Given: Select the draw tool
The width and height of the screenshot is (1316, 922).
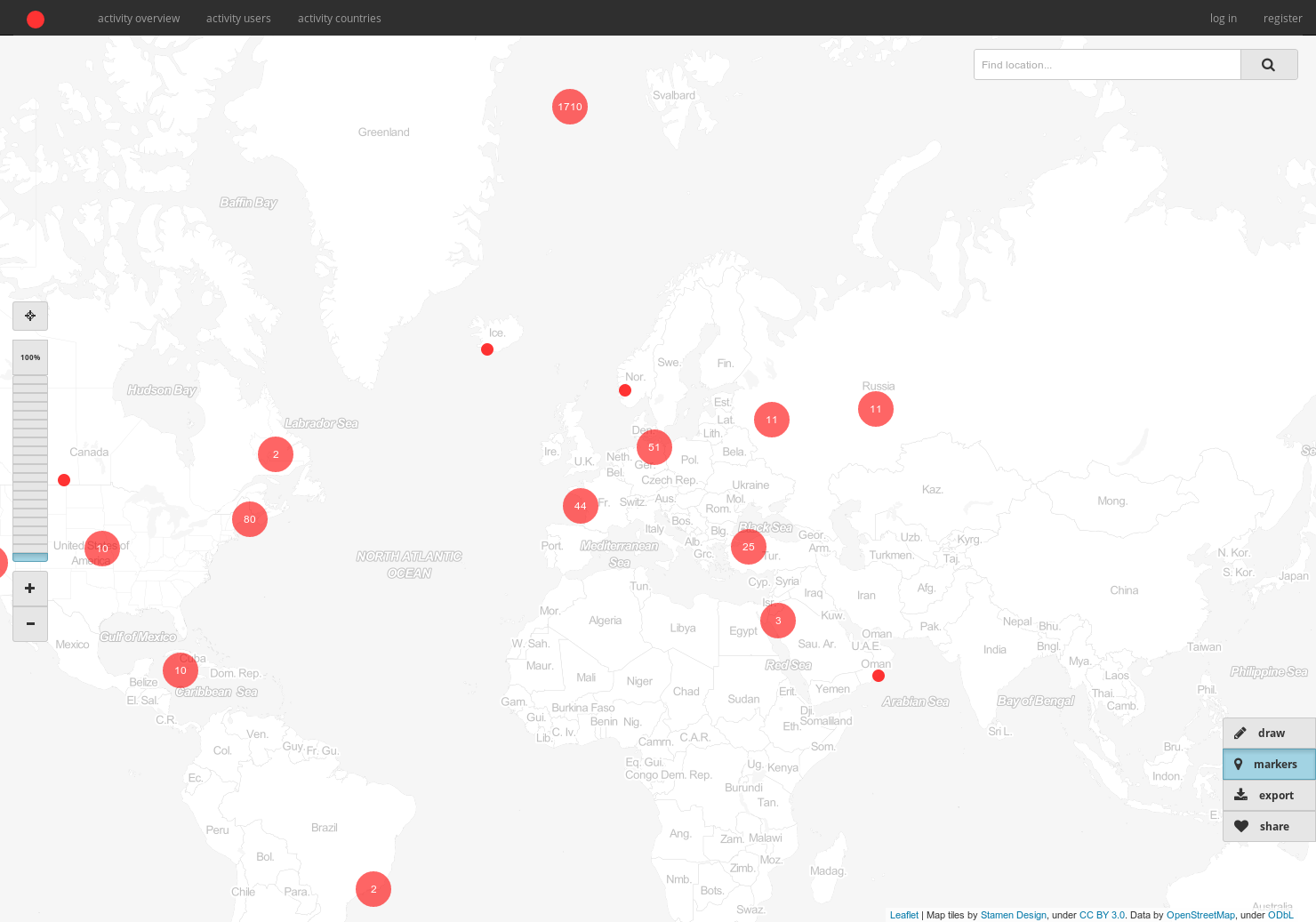Looking at the screenshot, I should [1269, 734].
